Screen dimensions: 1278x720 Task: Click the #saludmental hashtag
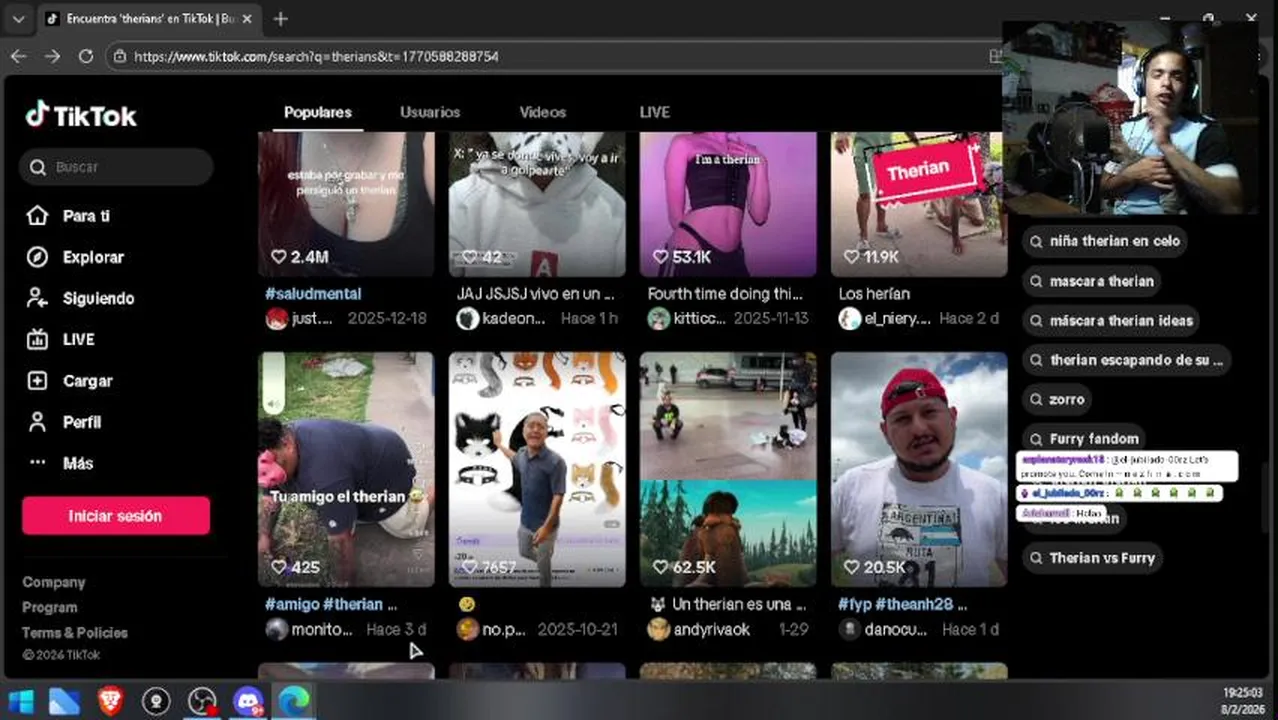313,294
